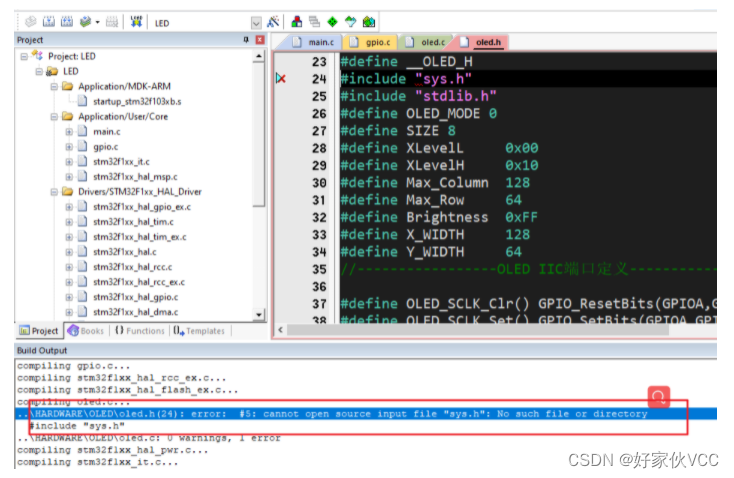734x478 pixels.
Task: Click the error marker on line 24
Action: (x=281, y=79)
